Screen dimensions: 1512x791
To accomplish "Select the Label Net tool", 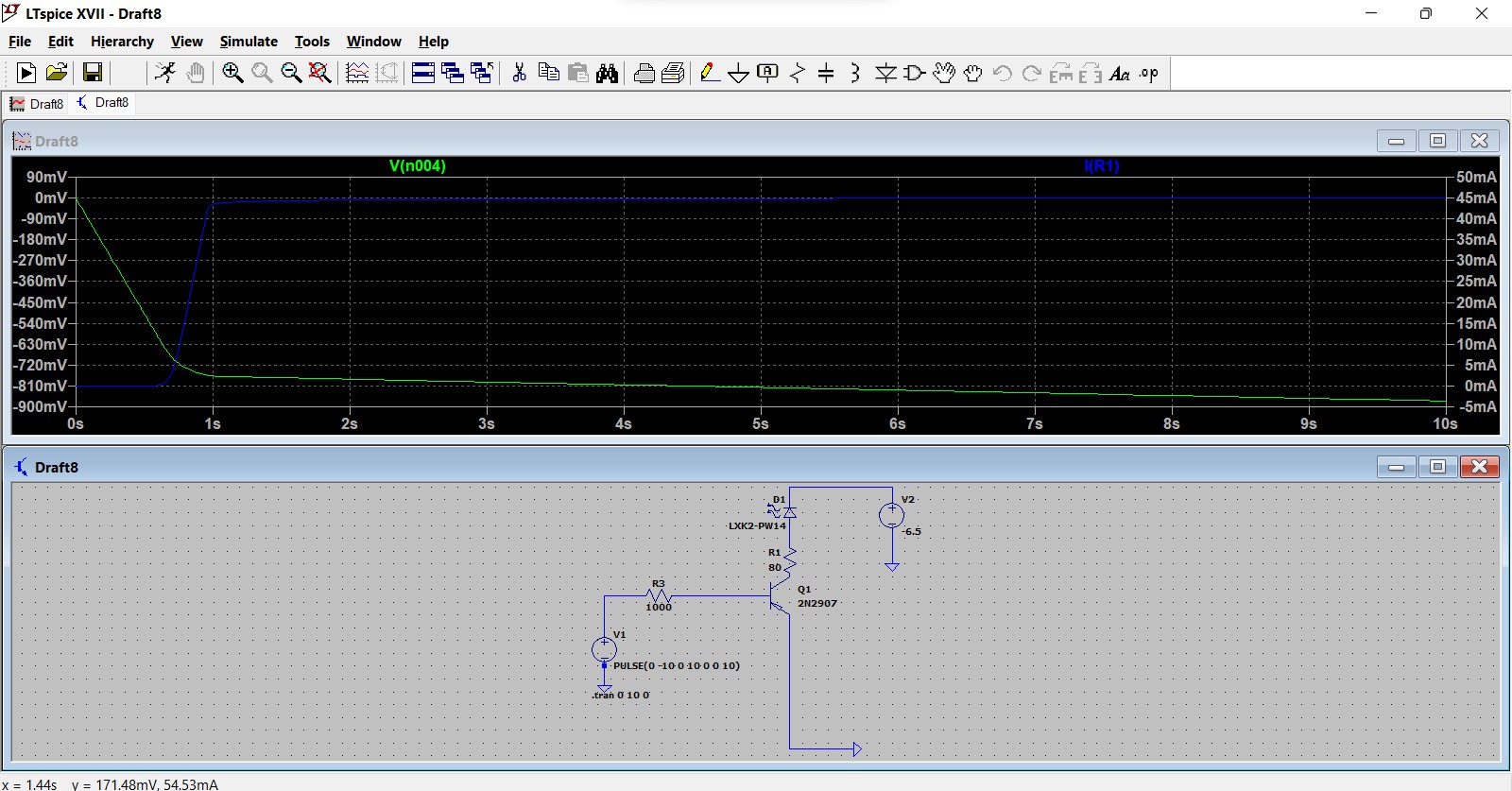I will coord(768,73).
